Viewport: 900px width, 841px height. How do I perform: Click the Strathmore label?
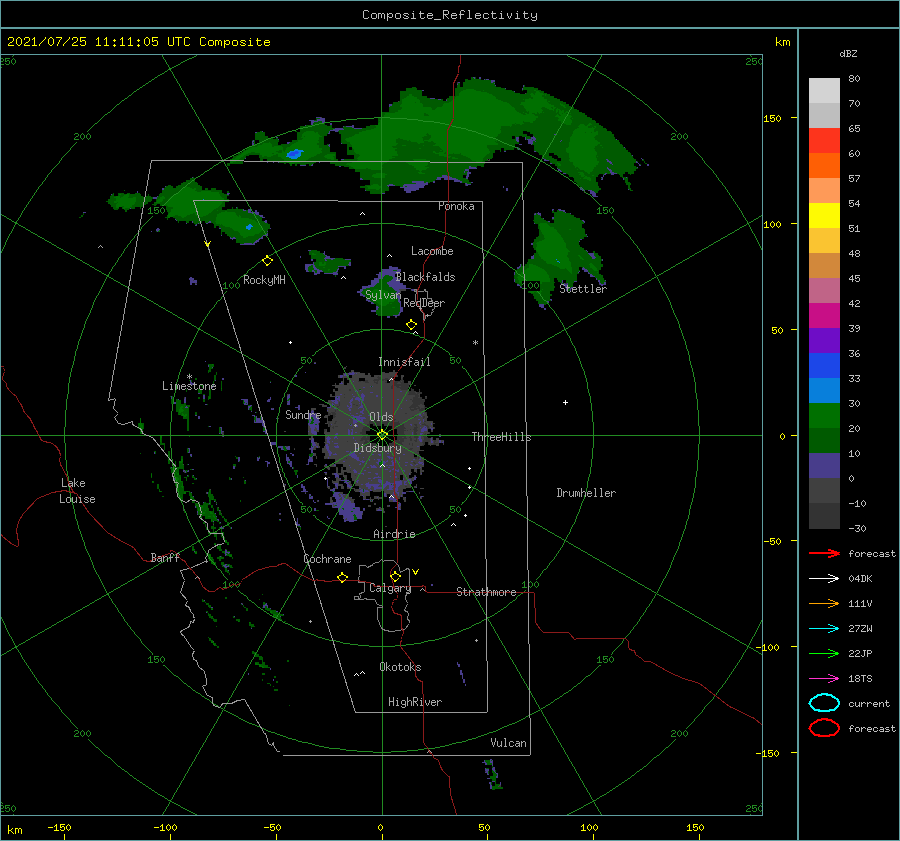pyautogui.click(x=486, y=592)
